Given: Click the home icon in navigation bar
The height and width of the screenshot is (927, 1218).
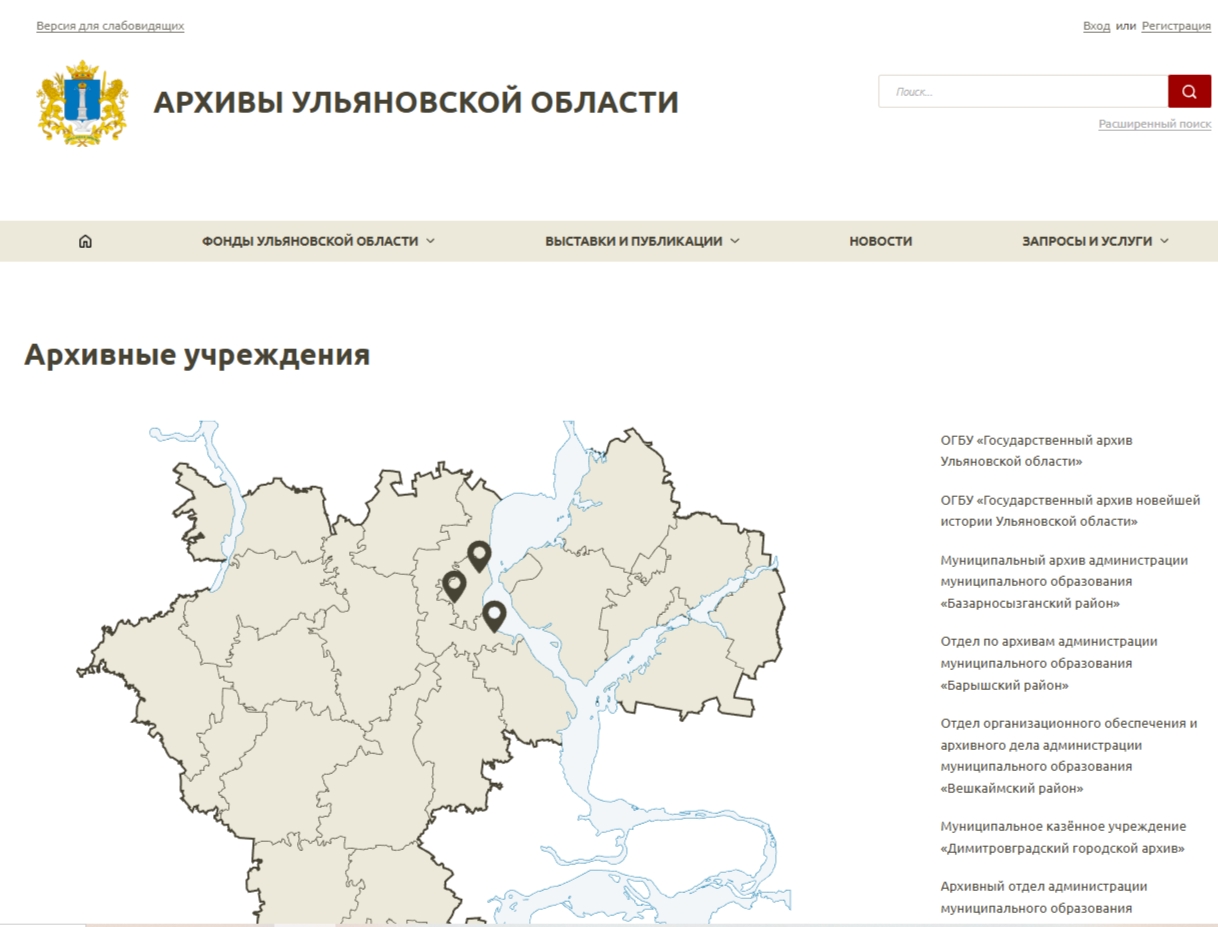Looking at the screenshot, I should pos(85,241).
